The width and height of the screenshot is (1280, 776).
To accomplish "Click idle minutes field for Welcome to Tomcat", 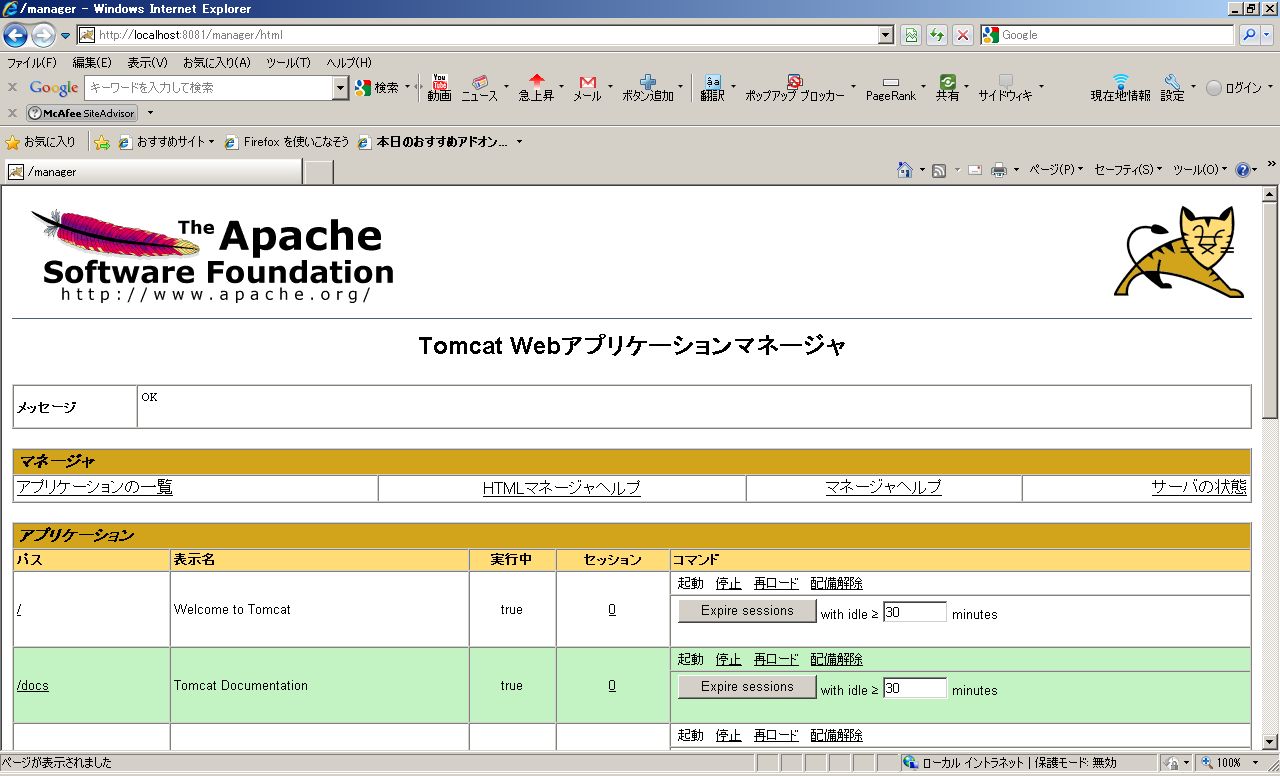I will [x=915, y=612].
